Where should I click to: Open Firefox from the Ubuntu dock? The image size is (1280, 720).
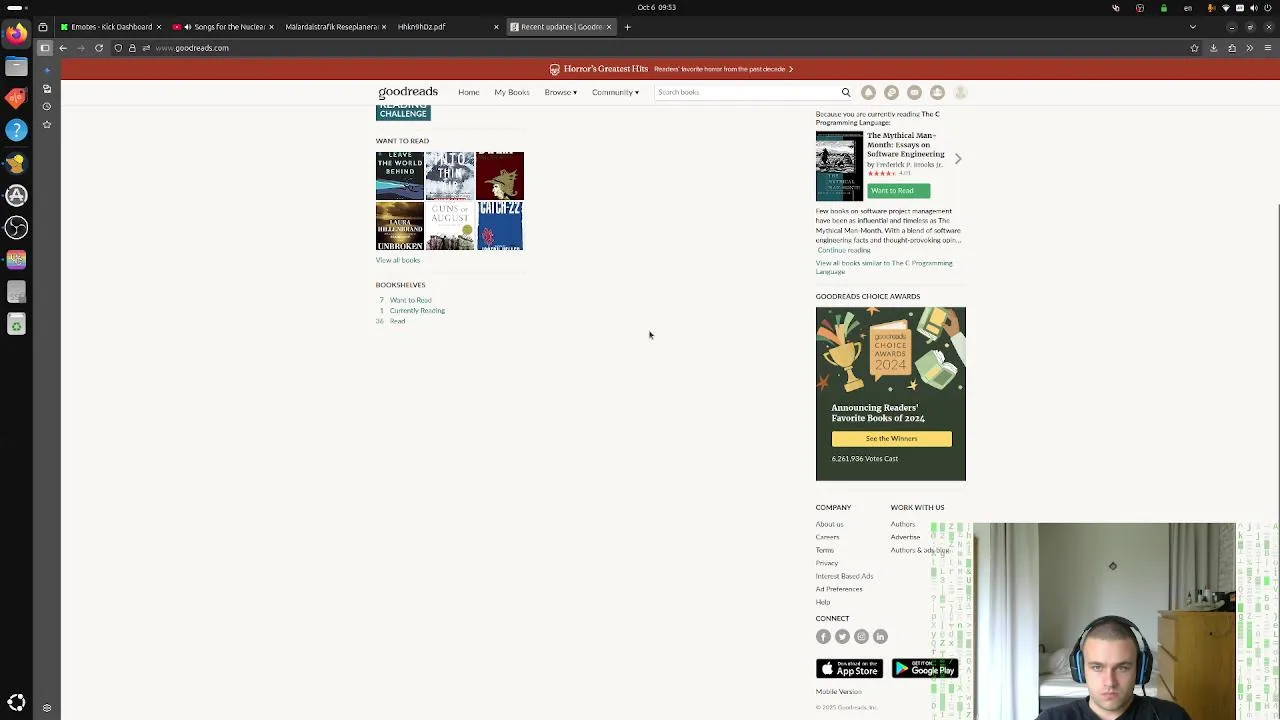point(16,34)
